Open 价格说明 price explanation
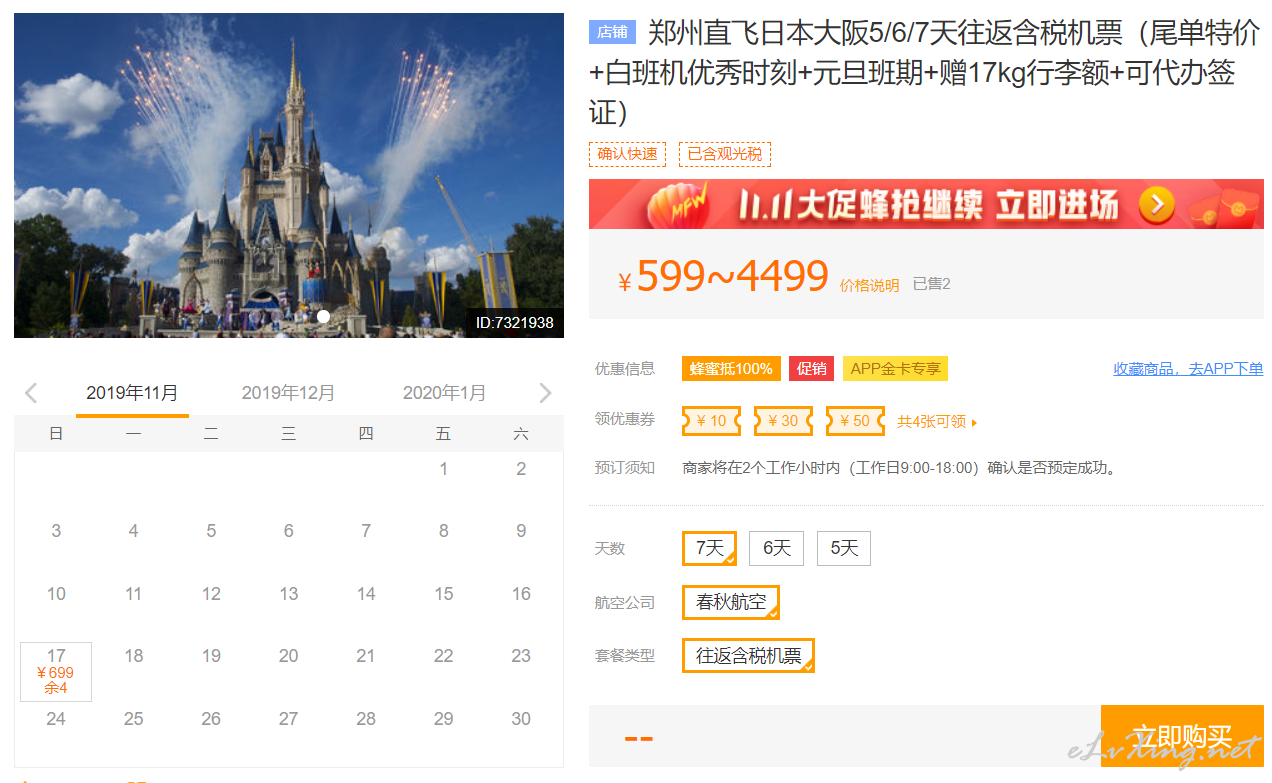1272x783 pixels. (x=869, y=285)
